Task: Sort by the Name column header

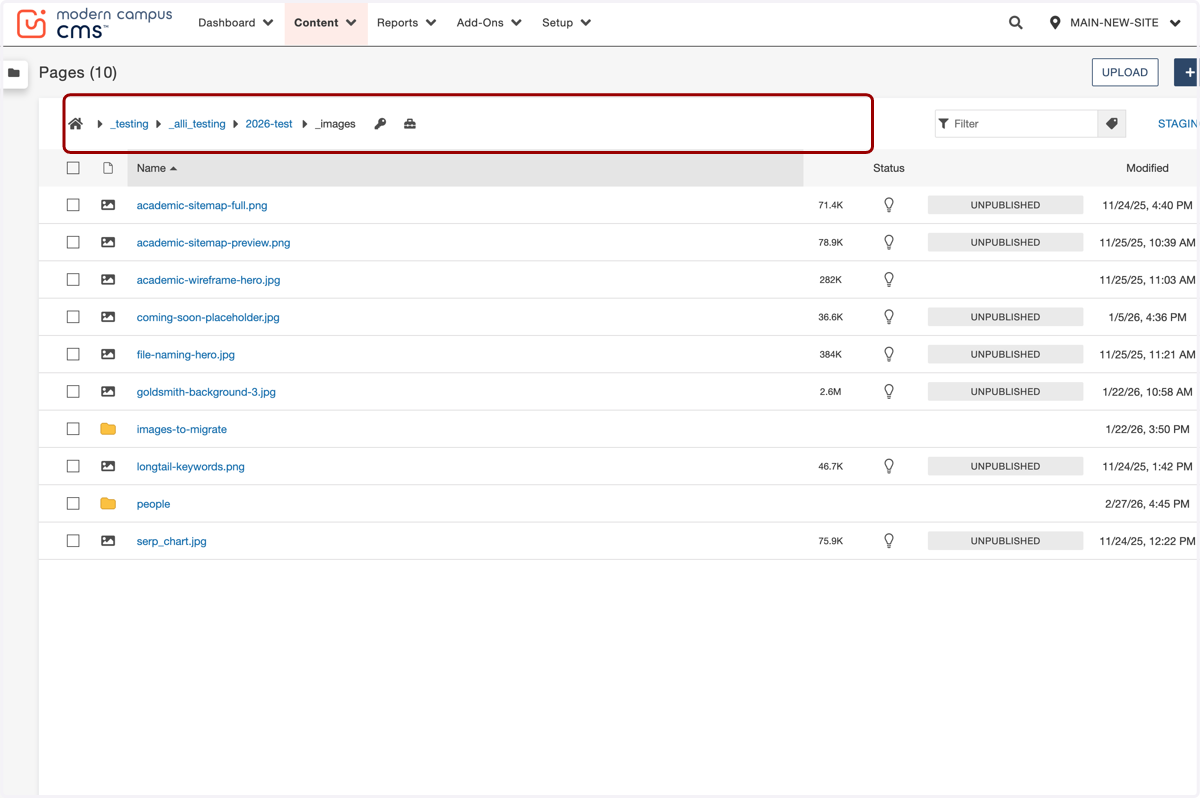Action: pos(465,168)
